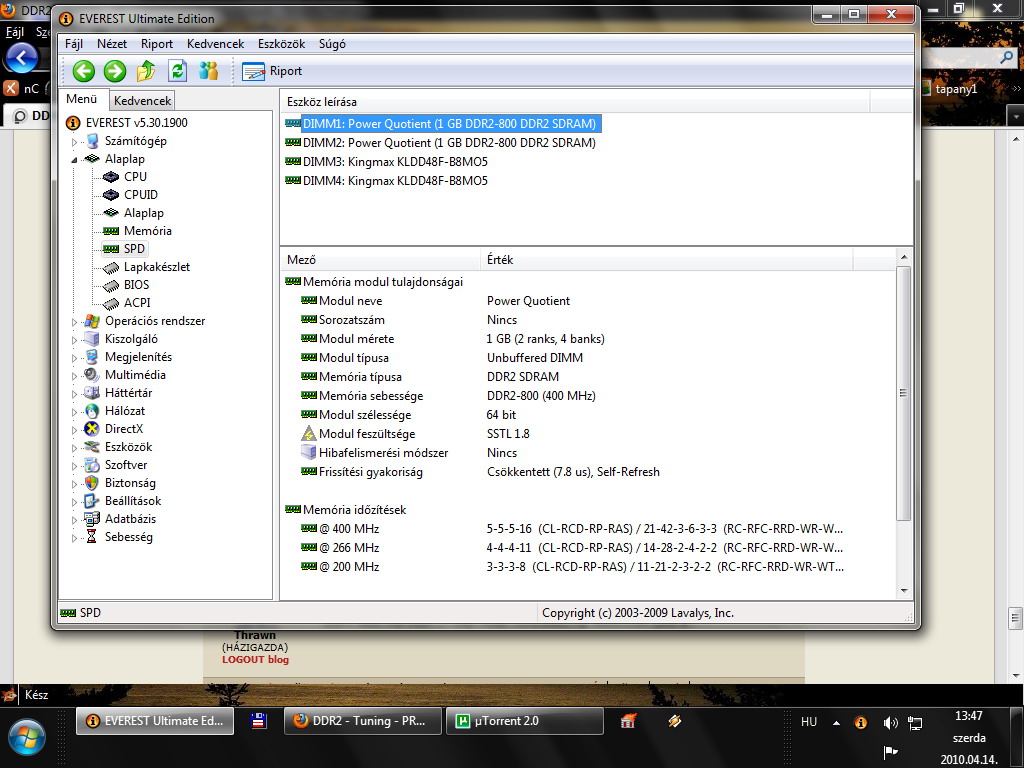Select the @ 200 MHz timing row

pyautogui.click(x=571, y=567)
